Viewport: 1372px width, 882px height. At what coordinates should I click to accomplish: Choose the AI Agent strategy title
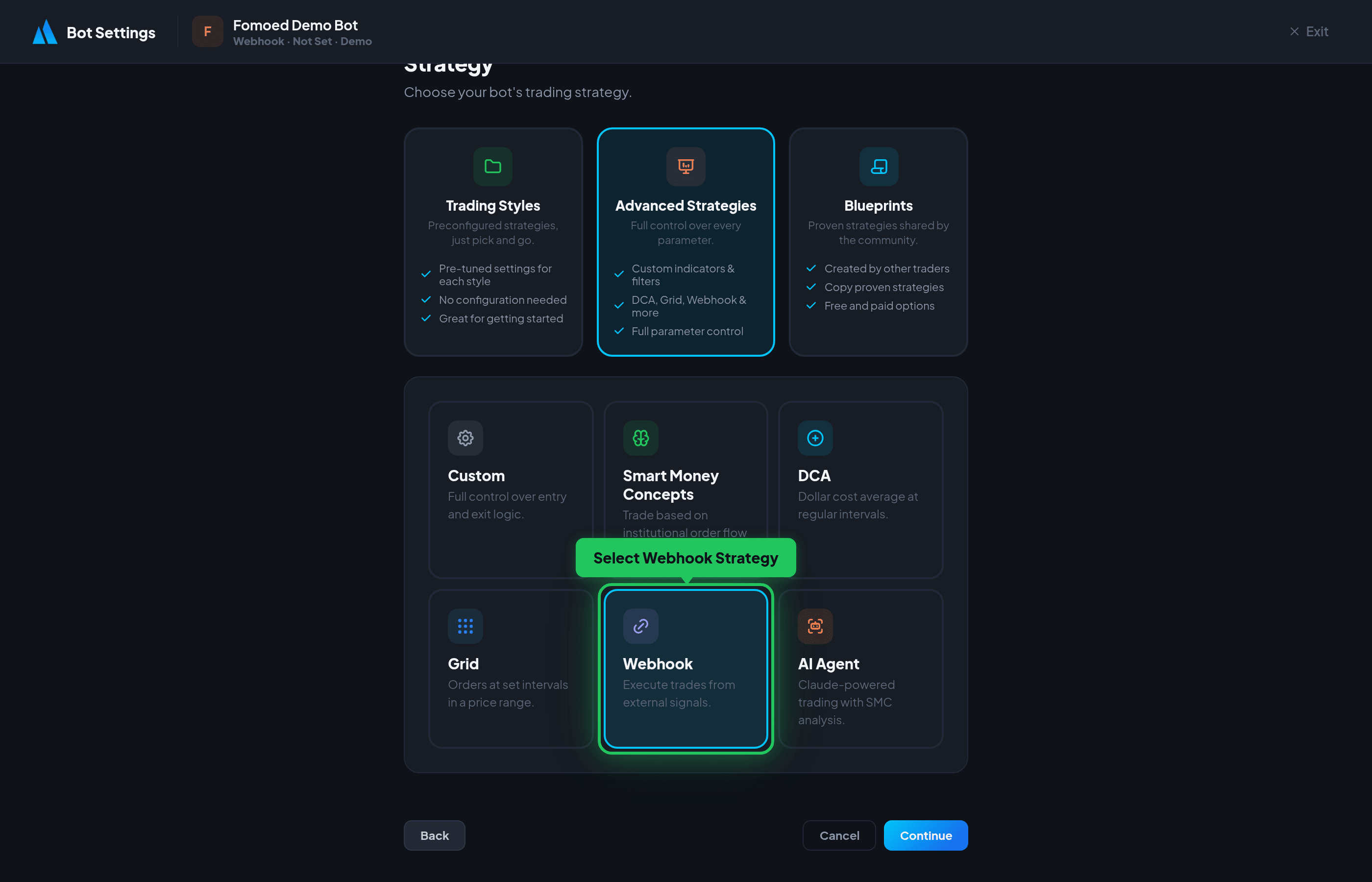coord(828,664)
